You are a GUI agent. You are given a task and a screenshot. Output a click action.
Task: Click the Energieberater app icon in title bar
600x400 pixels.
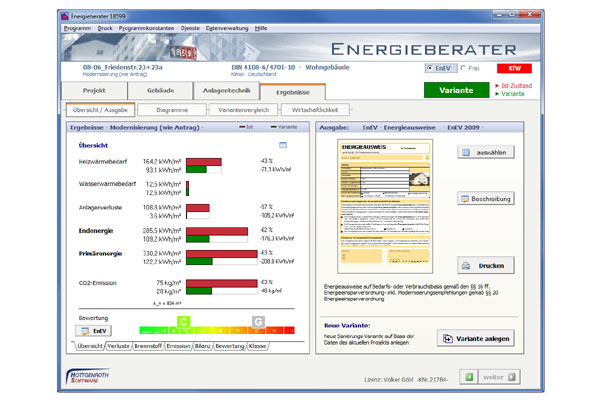pos(64,16)
